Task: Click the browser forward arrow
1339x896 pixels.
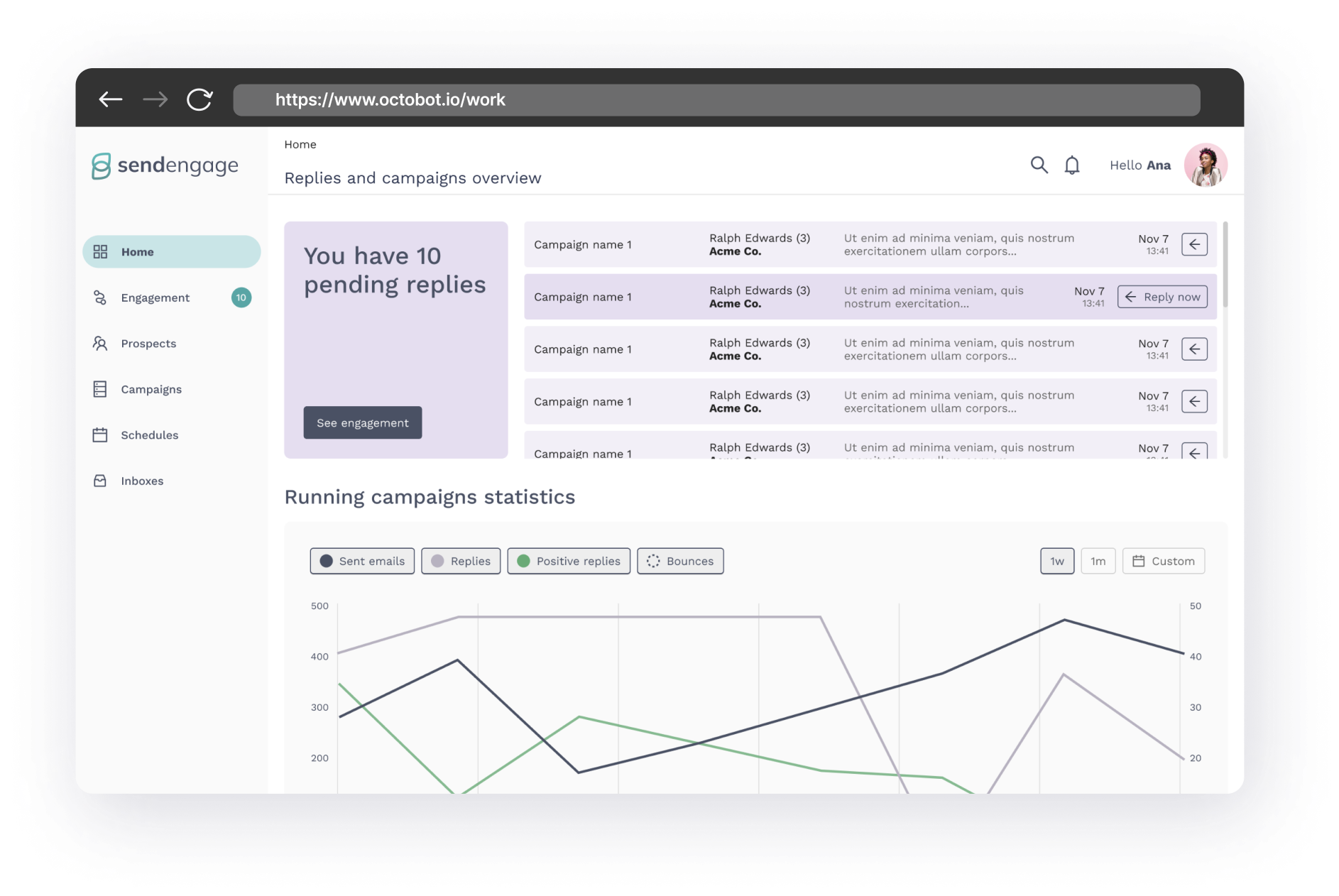Action: (x=155, y=99)
